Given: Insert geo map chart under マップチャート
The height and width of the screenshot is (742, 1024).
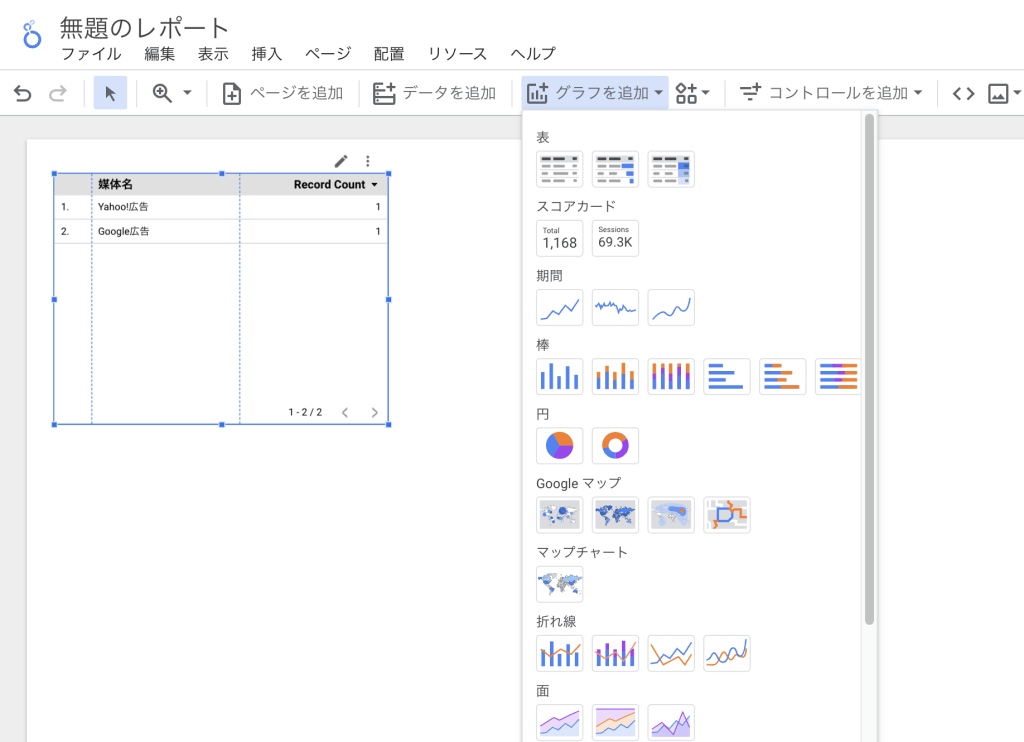Looking at the screenshot, I should [x=560, y=584].
